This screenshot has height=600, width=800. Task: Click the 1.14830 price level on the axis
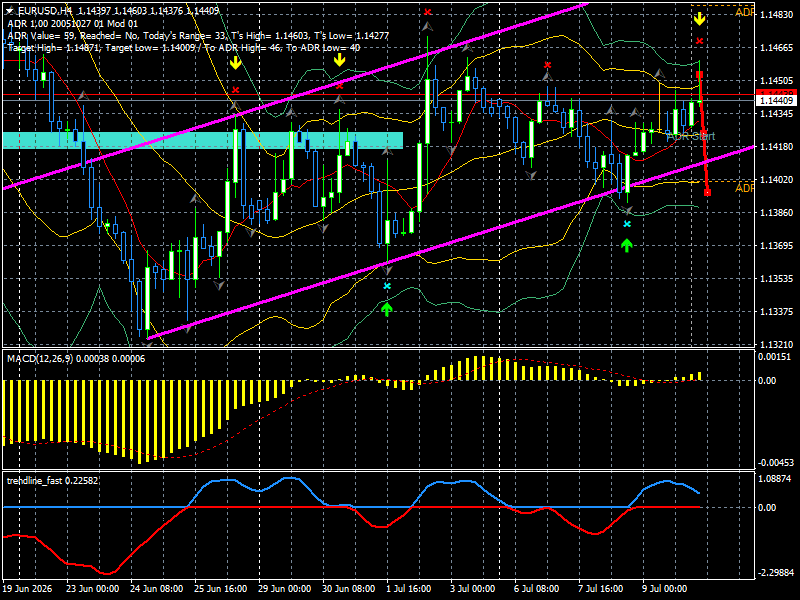coord(777,15)
